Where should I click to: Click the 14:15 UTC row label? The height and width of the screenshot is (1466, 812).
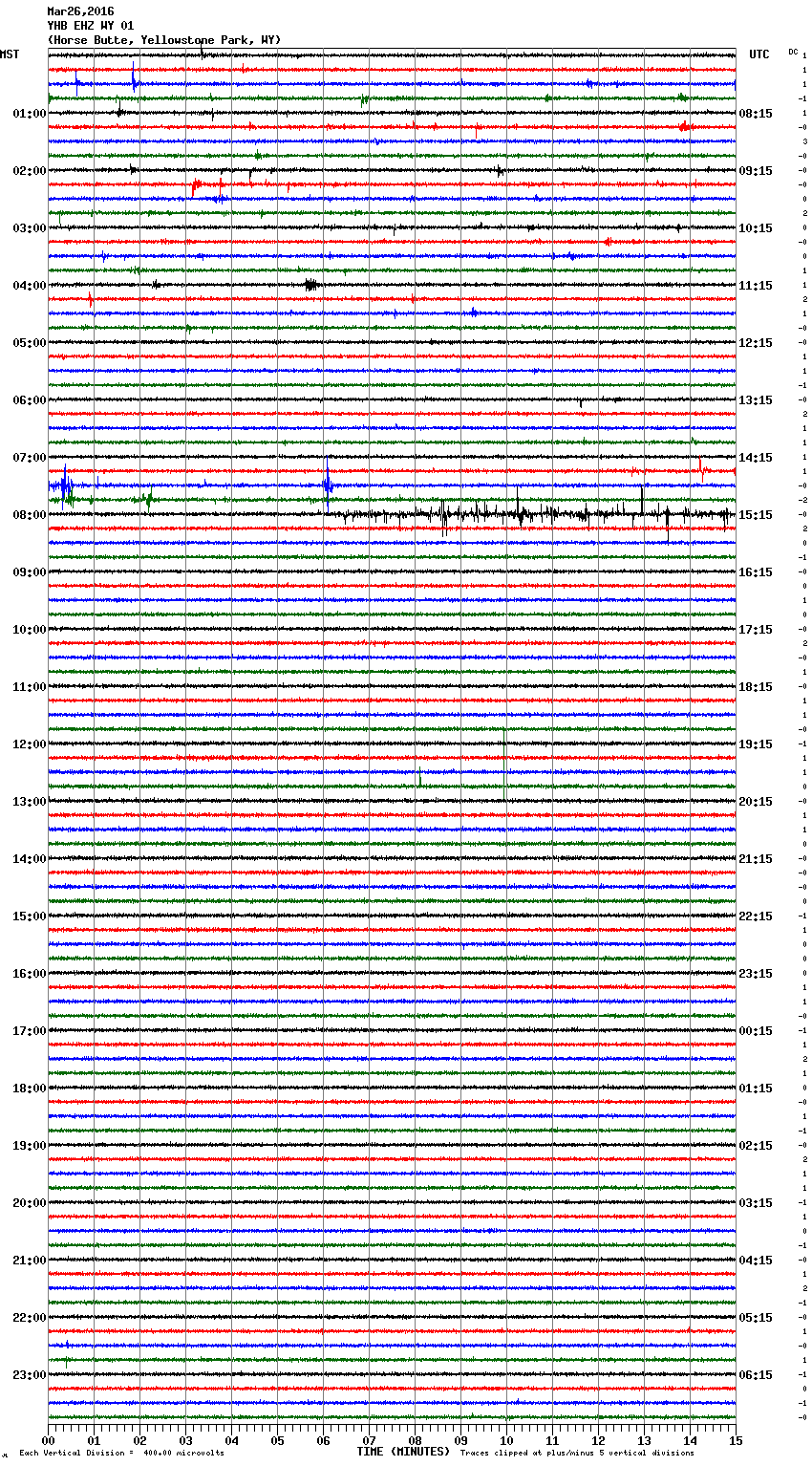[x=756, y=458]
